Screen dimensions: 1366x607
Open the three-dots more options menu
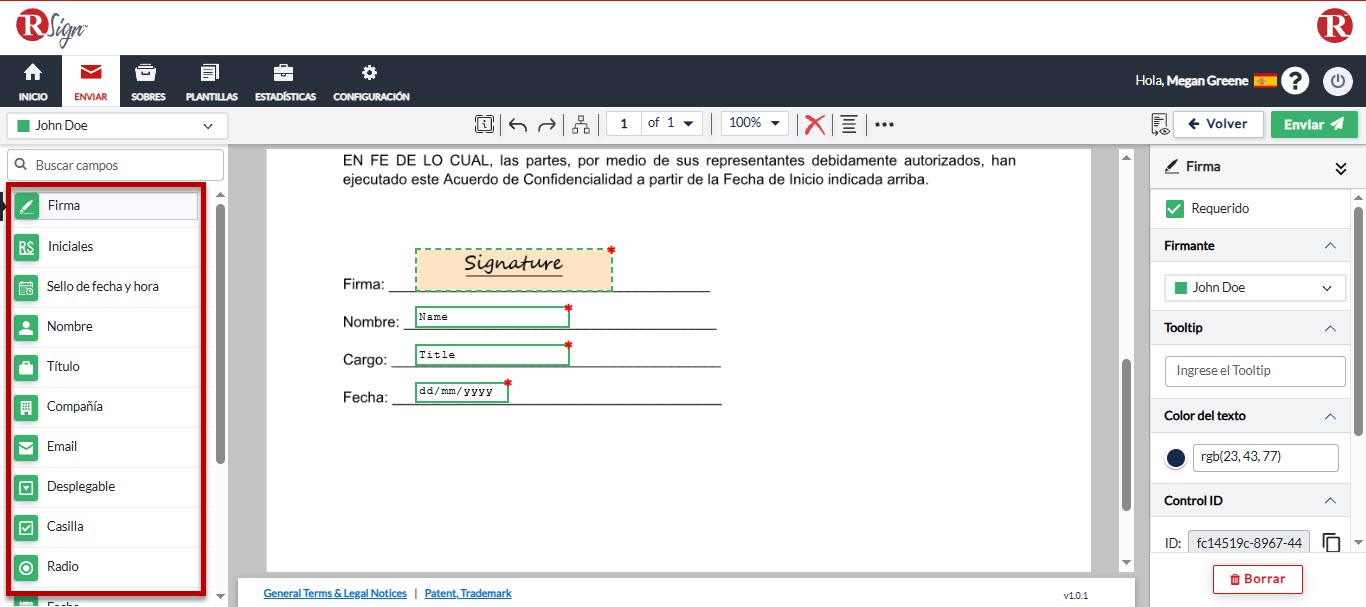point(884,124)
